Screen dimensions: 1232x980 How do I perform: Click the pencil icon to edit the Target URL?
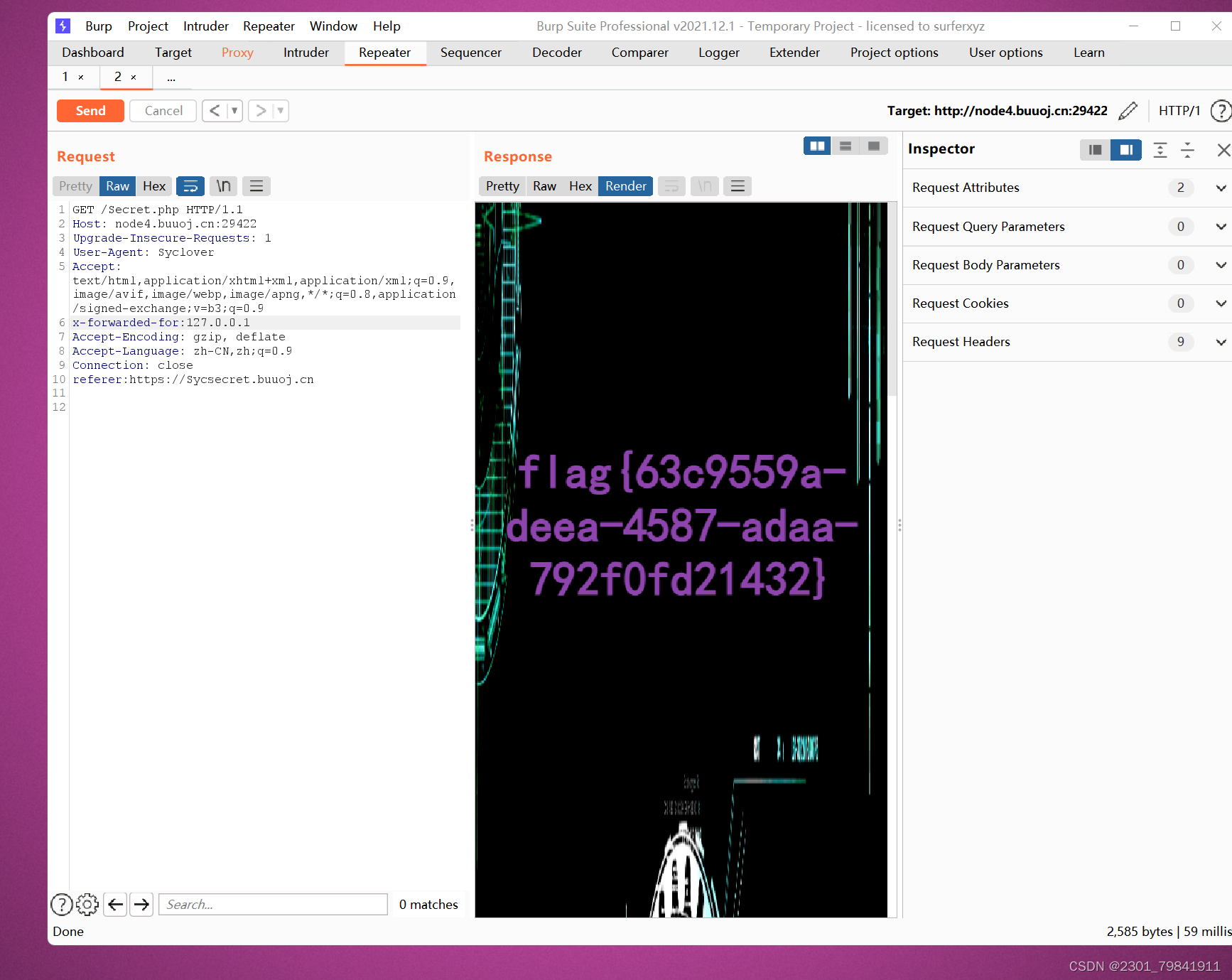1128,111
